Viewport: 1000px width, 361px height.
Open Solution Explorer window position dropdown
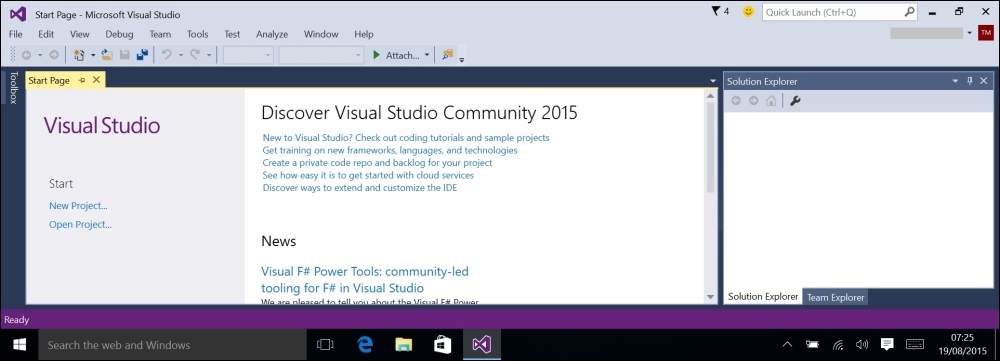tap(955, 81)
